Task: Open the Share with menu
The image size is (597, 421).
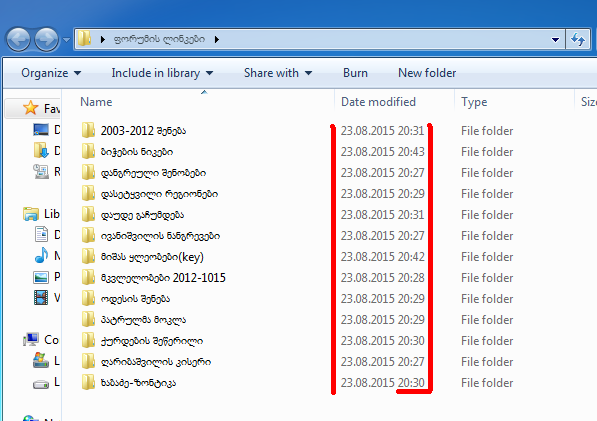Action: pos(278,73)
